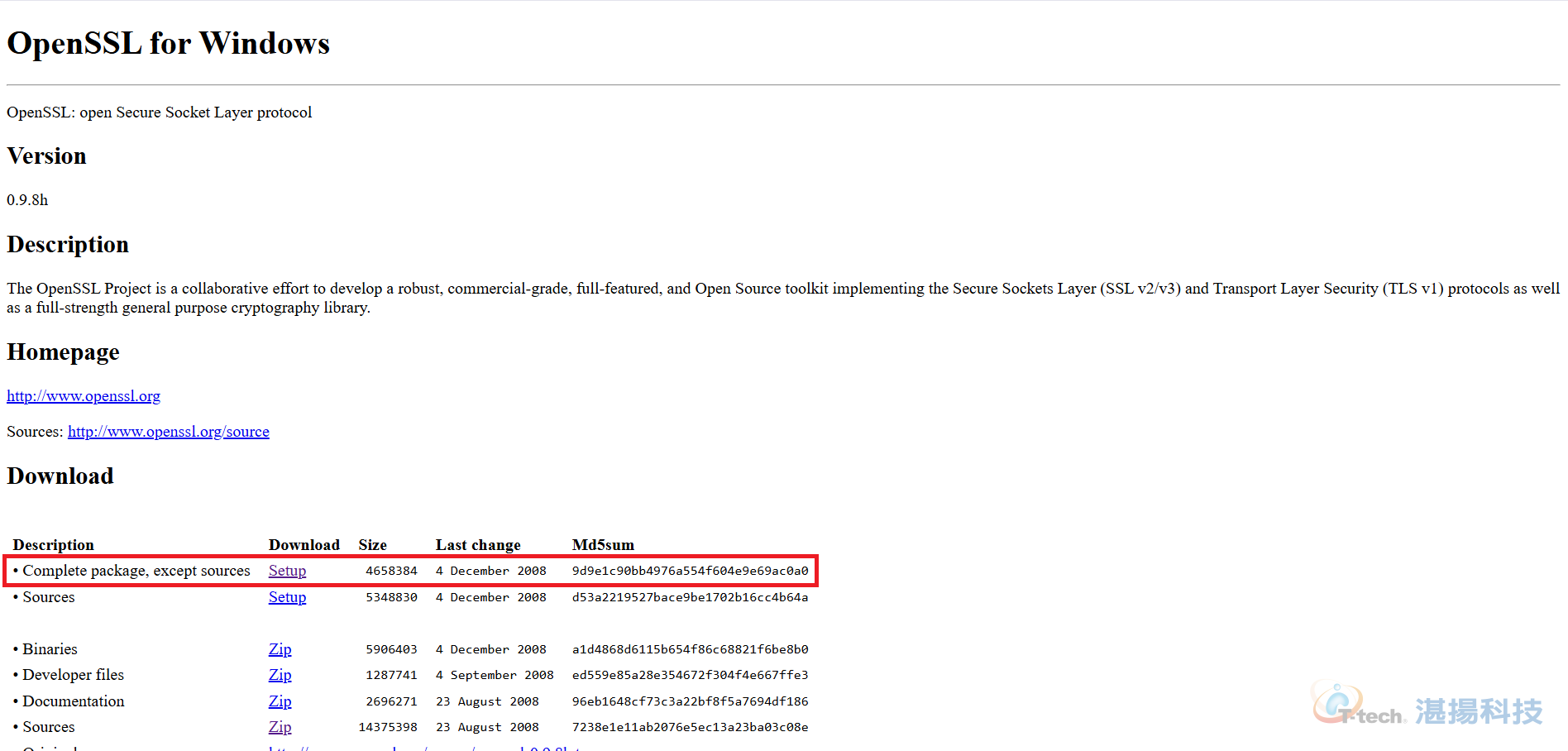Image resolution: width=1568 pixels, height=751 pixels.
Task: Click the bold 'Description' section heading
Action: pyautogui.click(x=68, y=245)
